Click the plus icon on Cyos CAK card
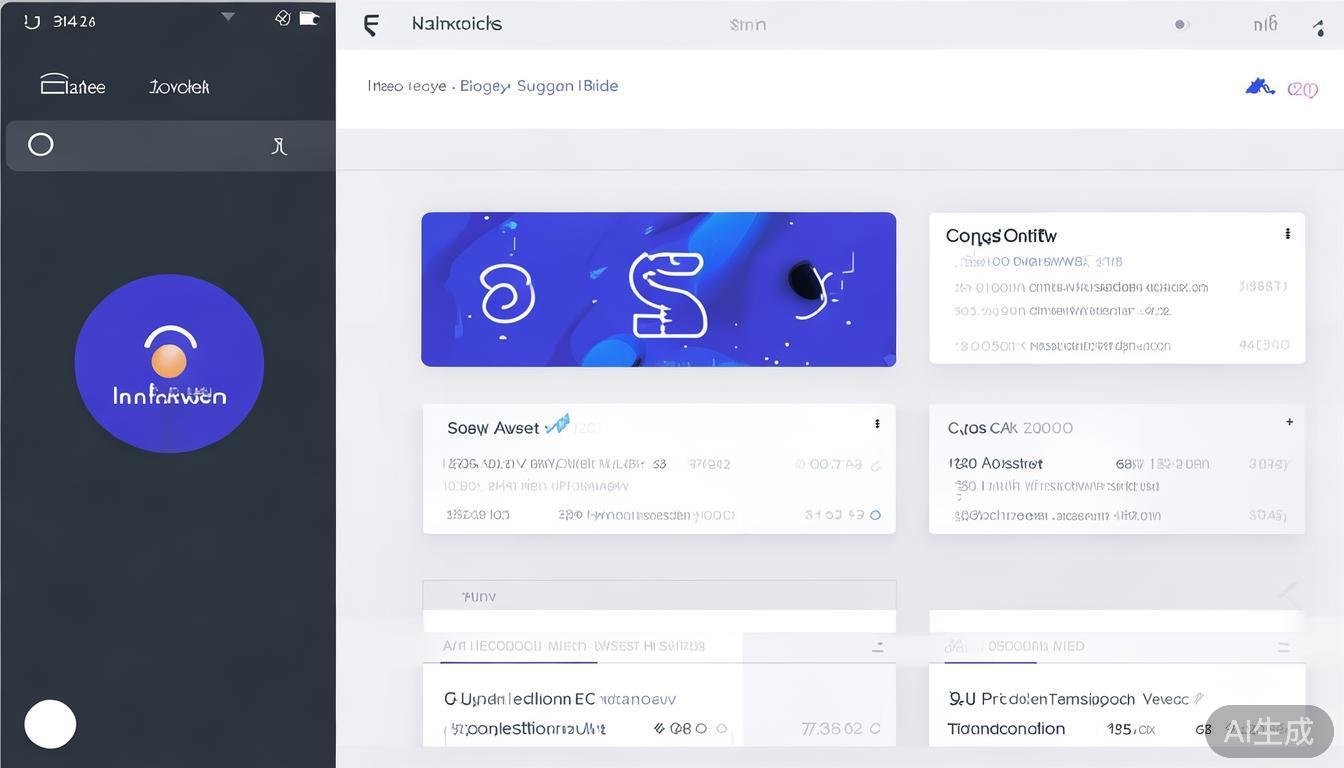Screen dimensions: 1344x768 click(1289, 422)
